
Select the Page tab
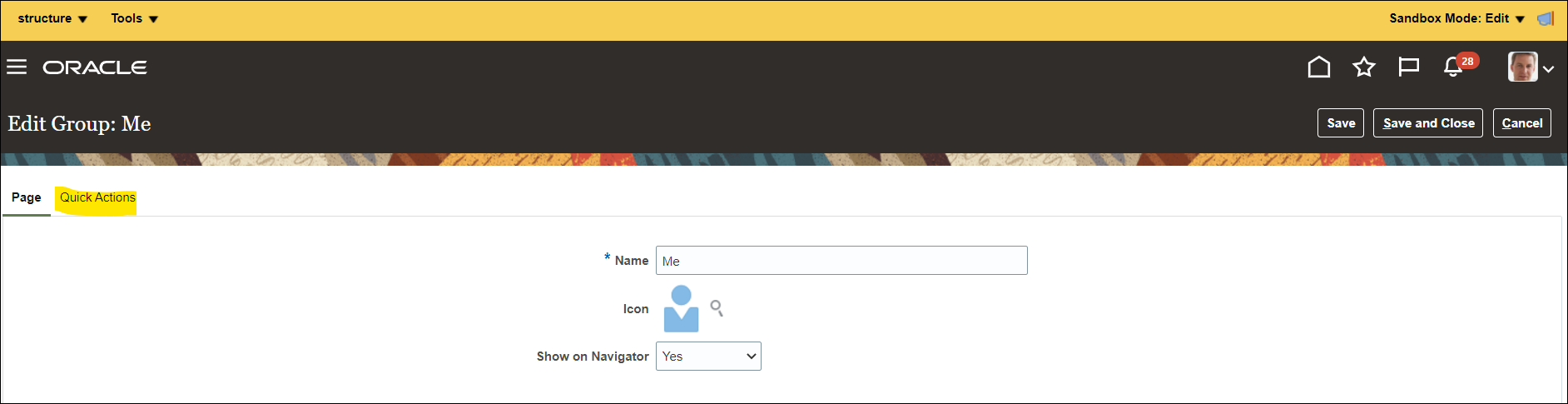coord(27,198)
